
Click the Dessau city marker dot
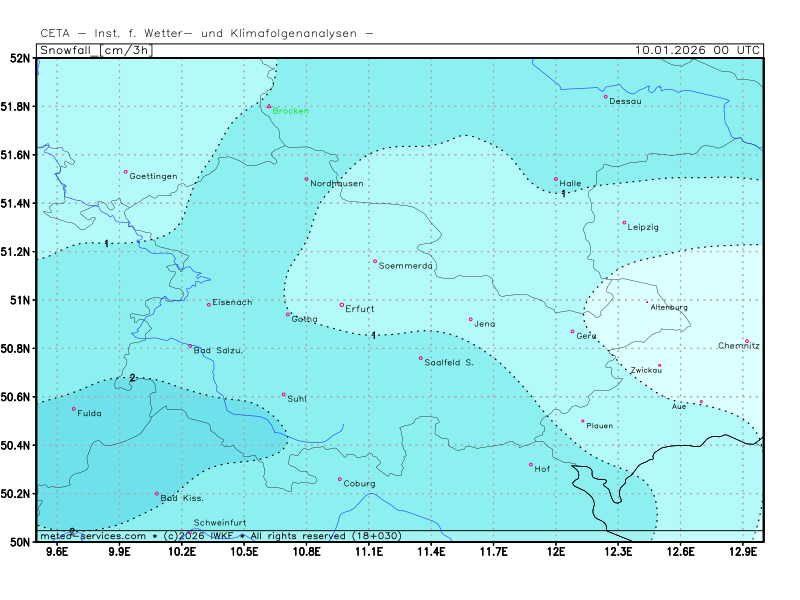click(605, 97)
